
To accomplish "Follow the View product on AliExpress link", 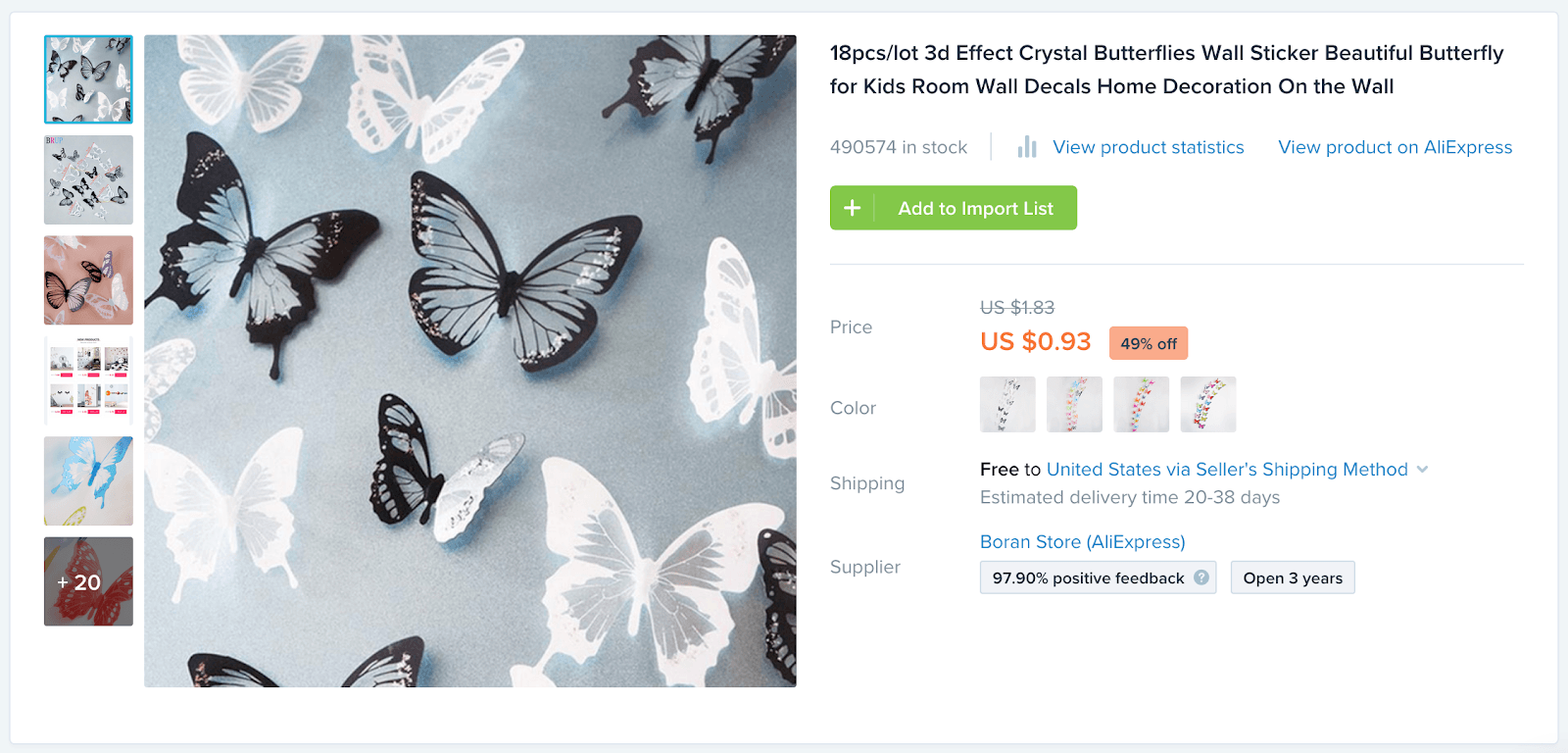I will pos(1395,147).
